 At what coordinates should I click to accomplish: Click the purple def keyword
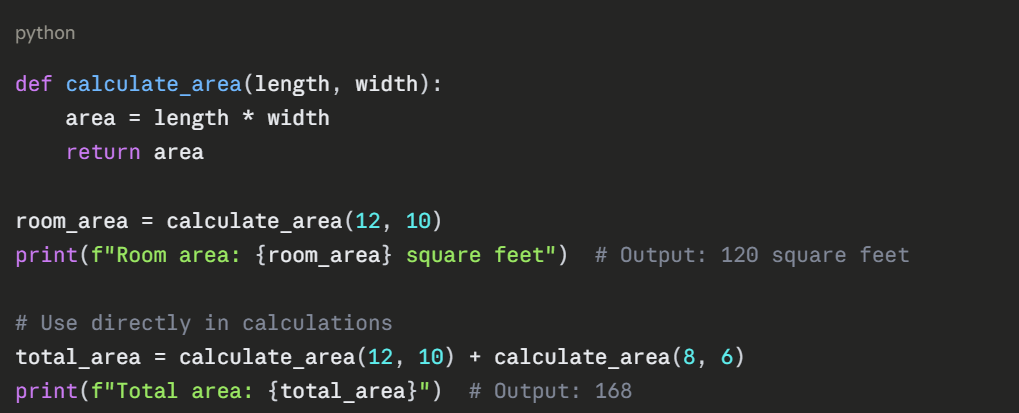(34, 84)
